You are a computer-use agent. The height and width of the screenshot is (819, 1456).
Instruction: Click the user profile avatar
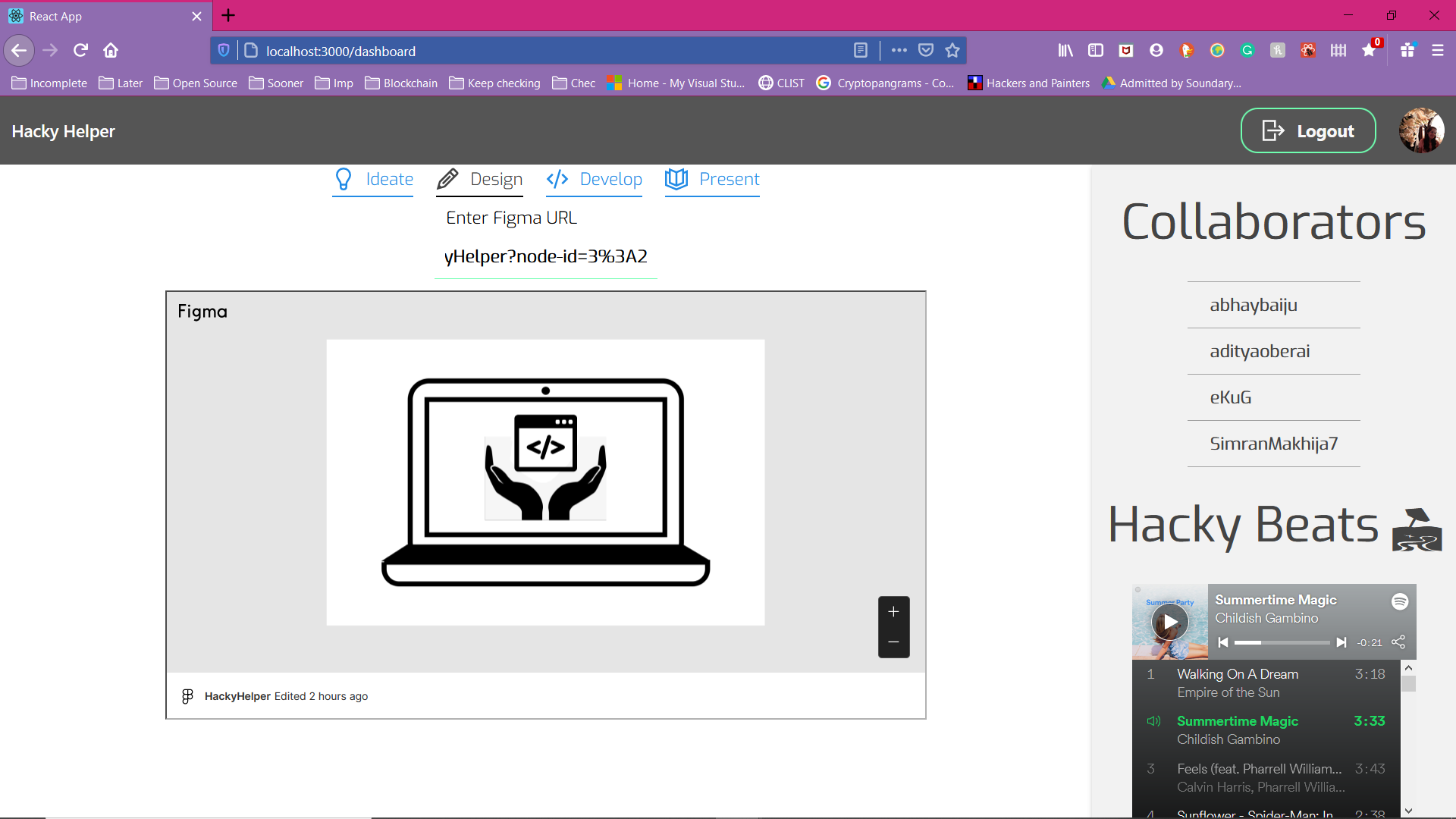pyautogui.click(x=1421, y=130)
